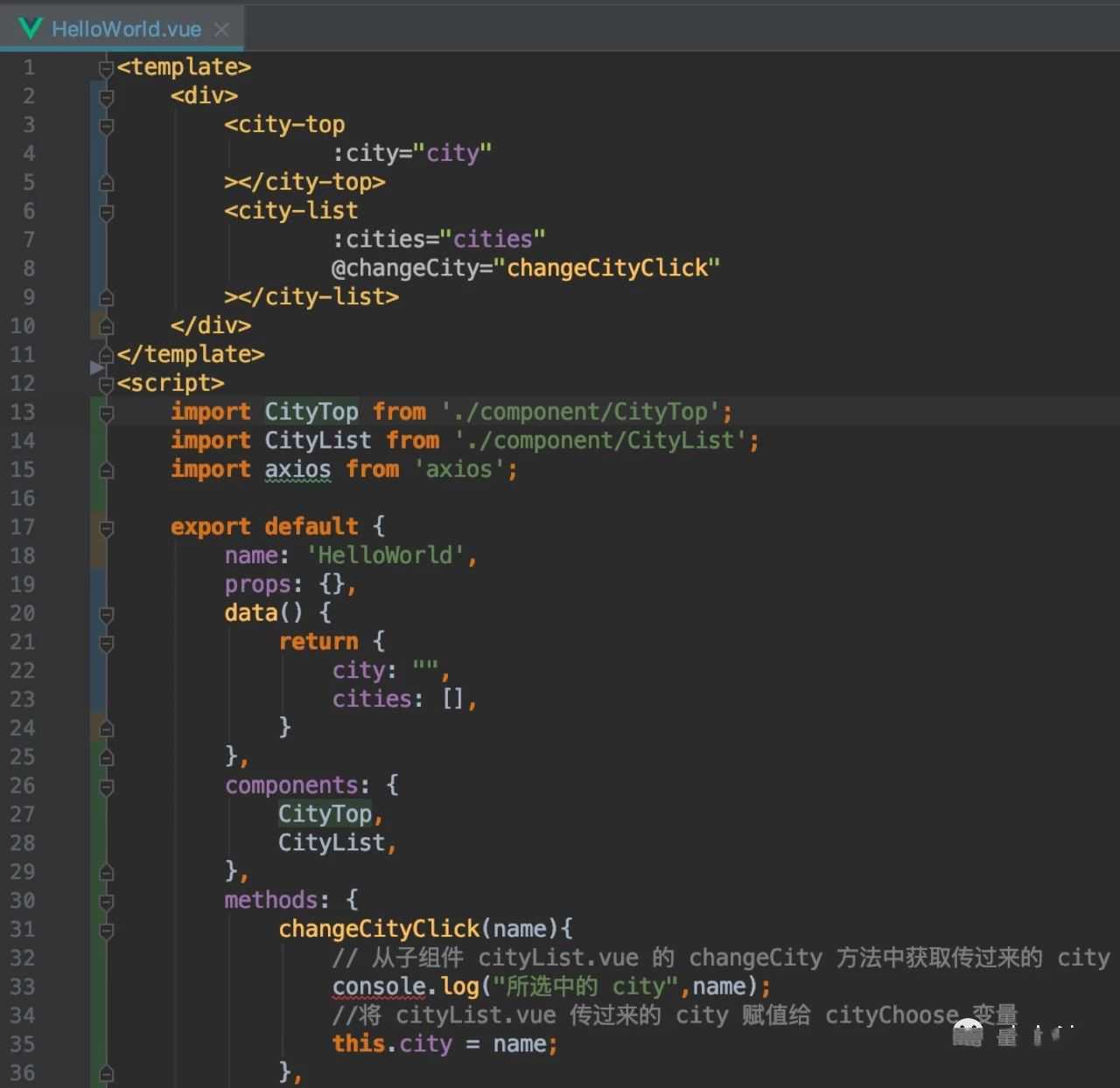Click the return keyword on line 21
The width and height of the screenshot is (1120, 1088).
pyautogui.click(x=318, y=642)
